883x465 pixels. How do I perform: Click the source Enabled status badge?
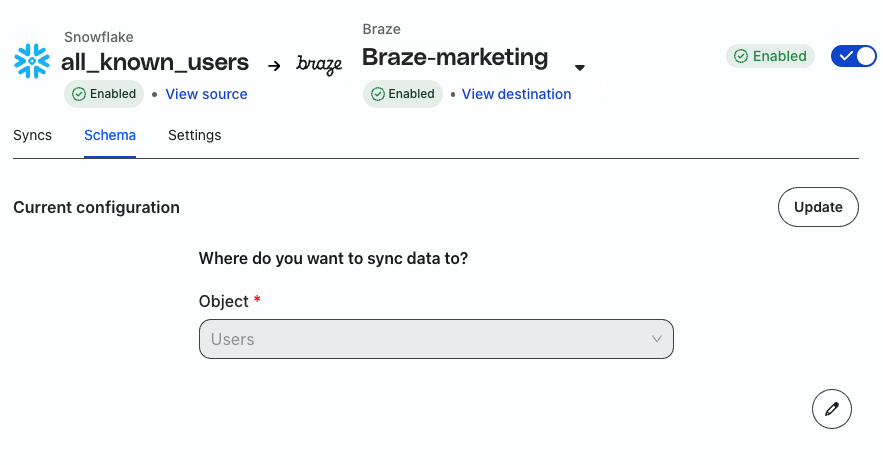click(x=104, y=94)
